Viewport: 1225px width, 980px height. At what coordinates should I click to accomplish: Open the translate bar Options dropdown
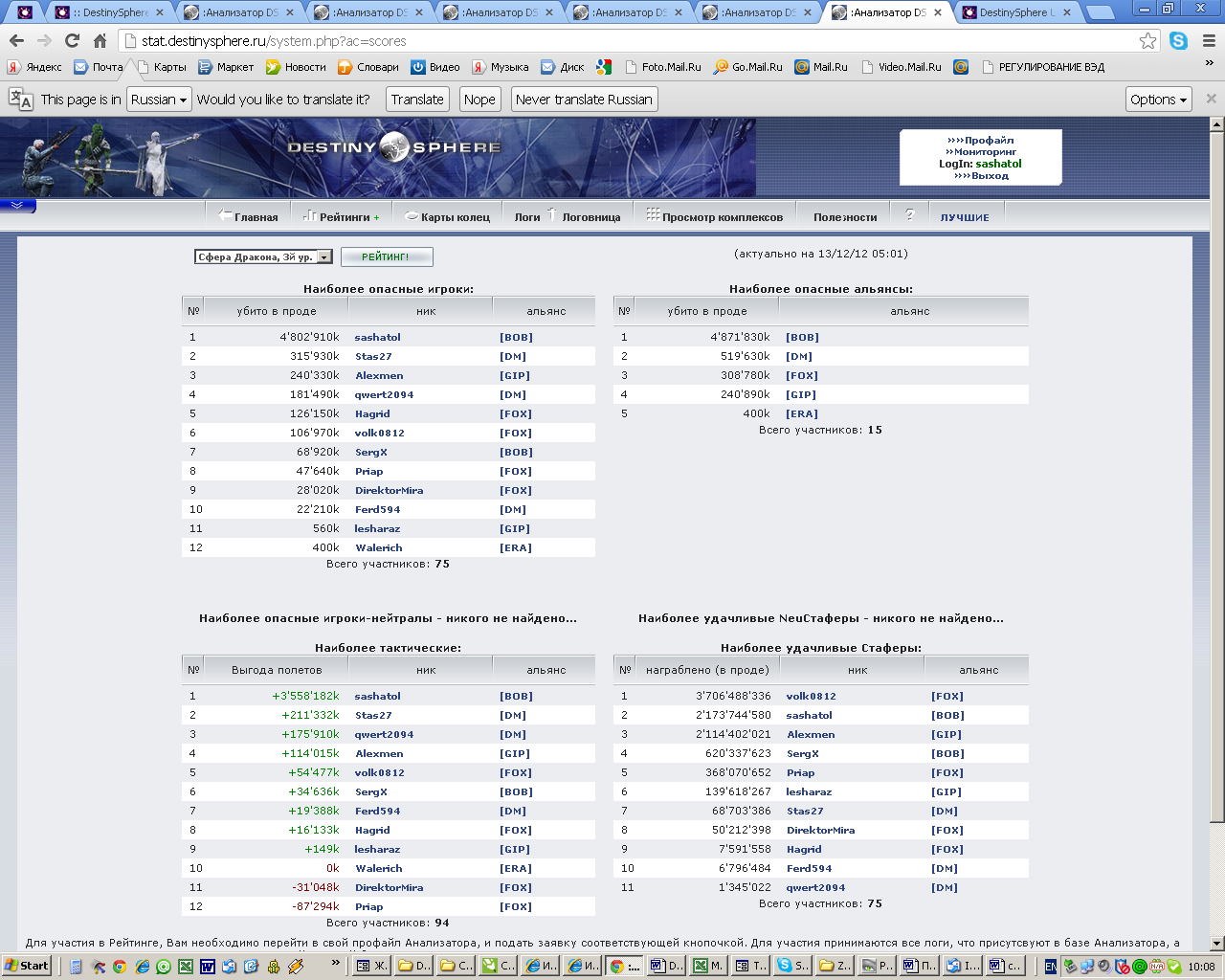1158,100
